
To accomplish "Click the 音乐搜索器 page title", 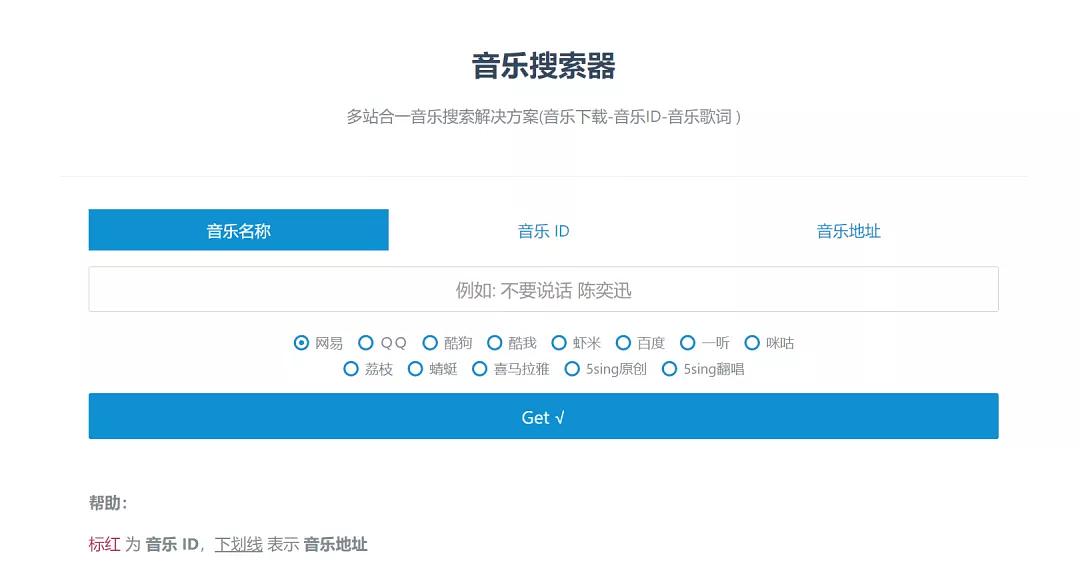I will tap(543, 67).
